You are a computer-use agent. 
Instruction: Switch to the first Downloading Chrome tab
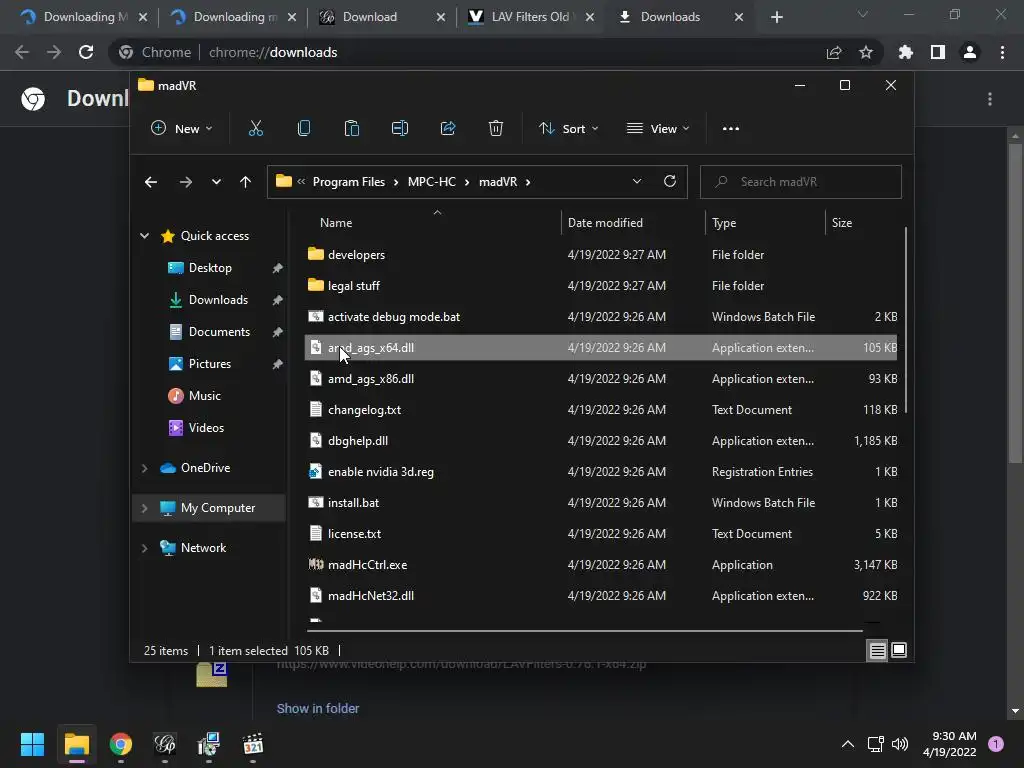pyautogui.click(x=83, y=17)
